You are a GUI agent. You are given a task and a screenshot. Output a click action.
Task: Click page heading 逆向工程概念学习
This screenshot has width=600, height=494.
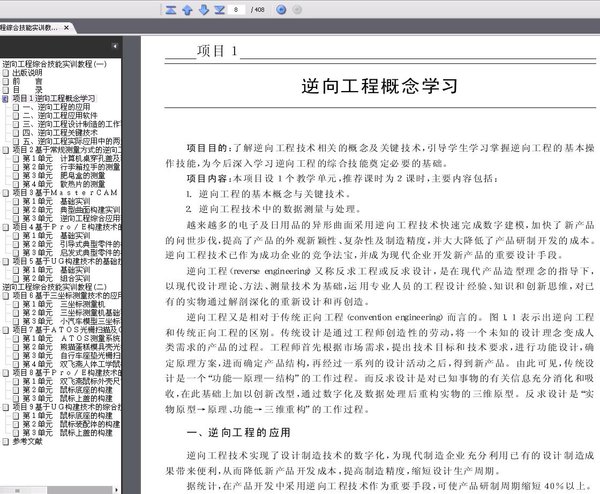(x=379, y=86)
